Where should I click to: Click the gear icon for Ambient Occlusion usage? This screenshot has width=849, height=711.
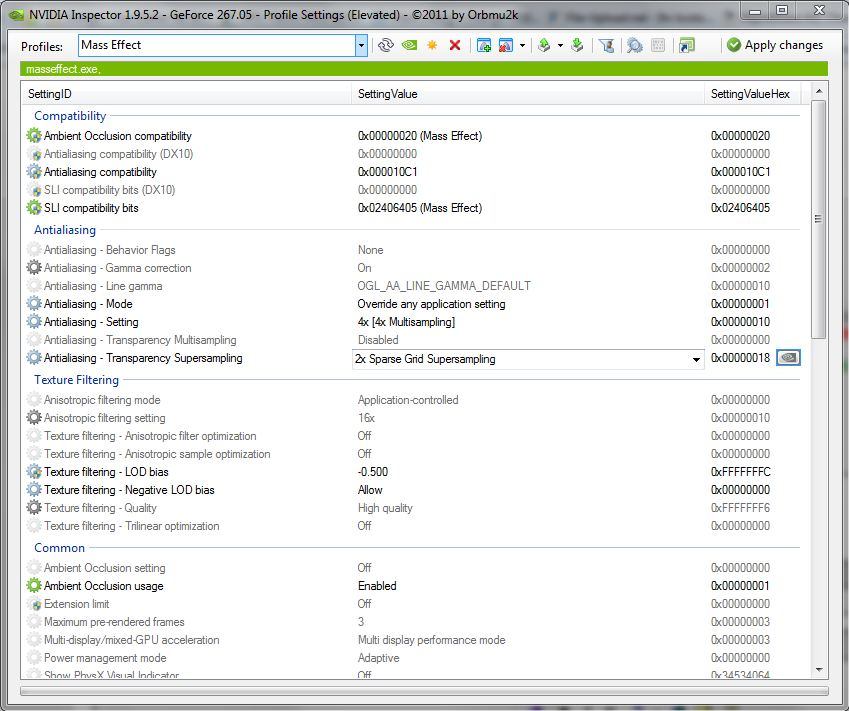point(34,585)
